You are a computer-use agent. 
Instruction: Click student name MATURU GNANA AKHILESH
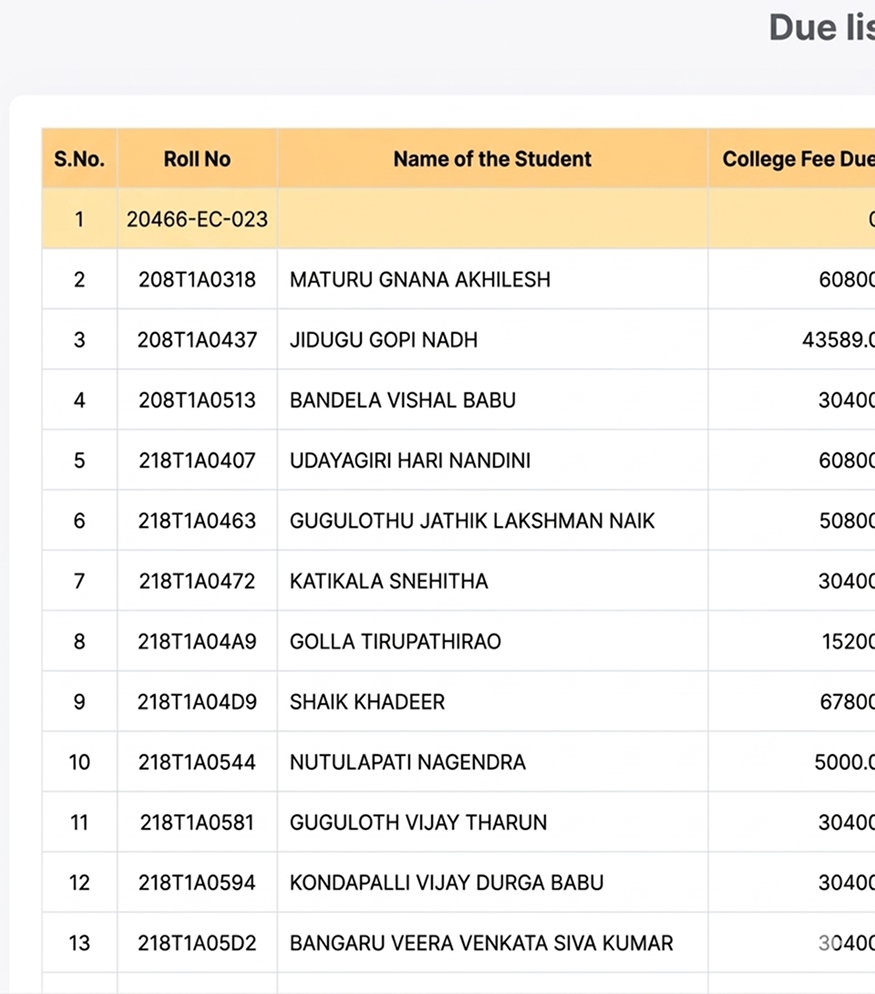[420, 280]
